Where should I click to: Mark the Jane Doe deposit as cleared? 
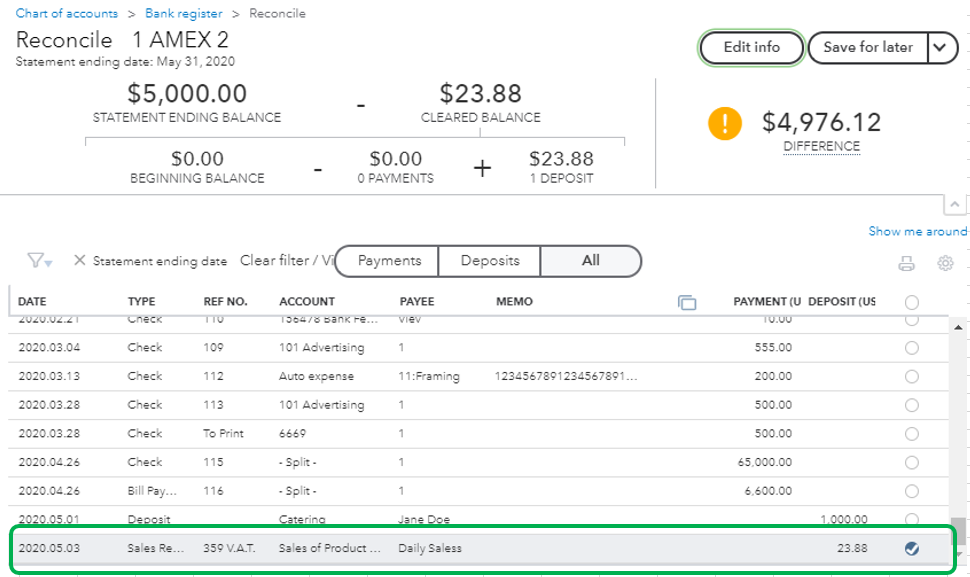[911, 518]
